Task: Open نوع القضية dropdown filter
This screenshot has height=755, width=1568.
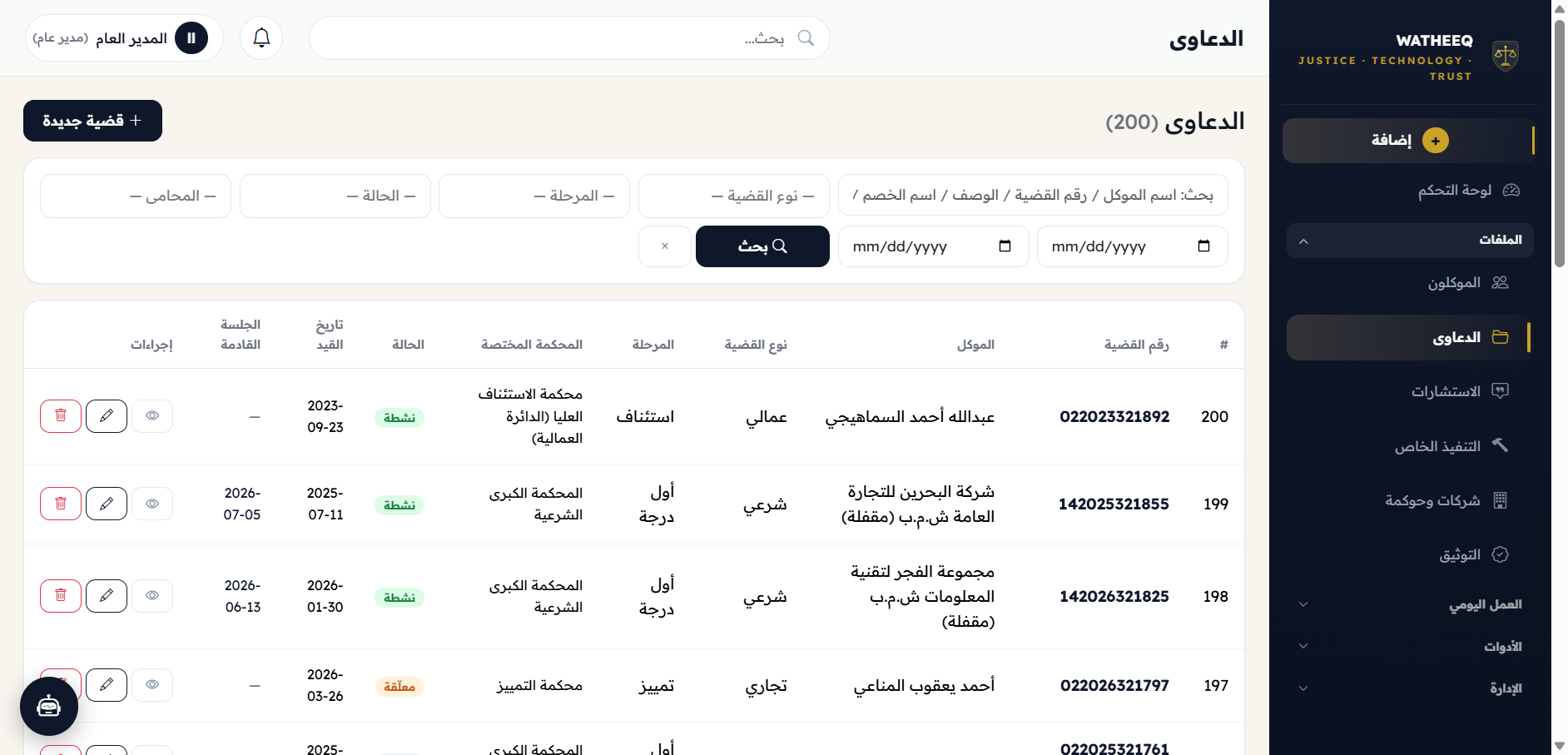Action: coord(734,196)
